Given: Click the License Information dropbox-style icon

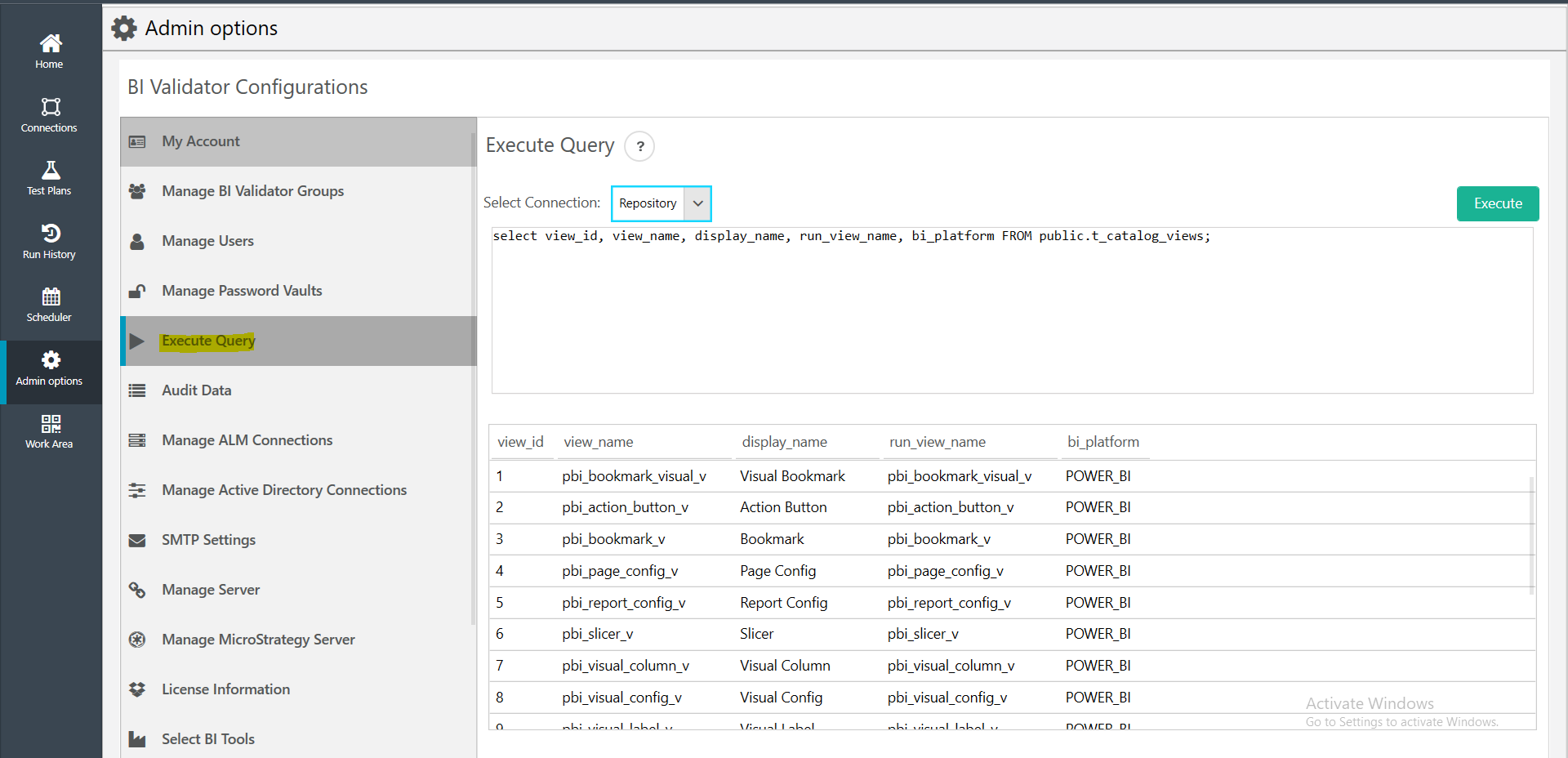Looking at the screenshot, I should [x=137, y=689].
